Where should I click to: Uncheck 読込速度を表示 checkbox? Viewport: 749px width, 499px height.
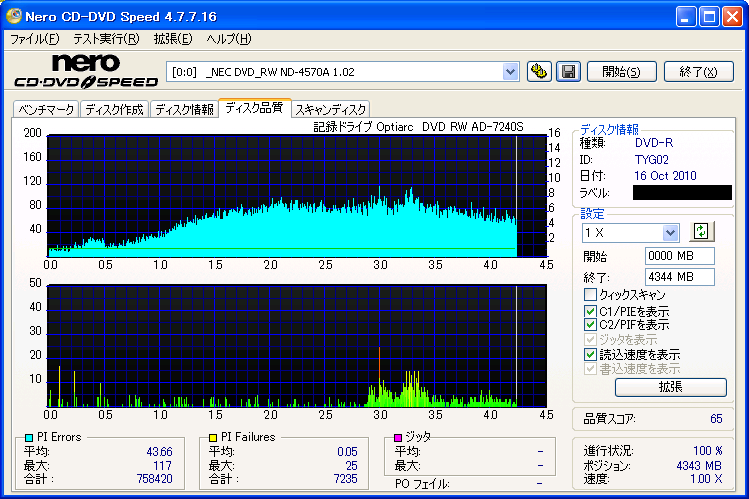tap(590, 354)
